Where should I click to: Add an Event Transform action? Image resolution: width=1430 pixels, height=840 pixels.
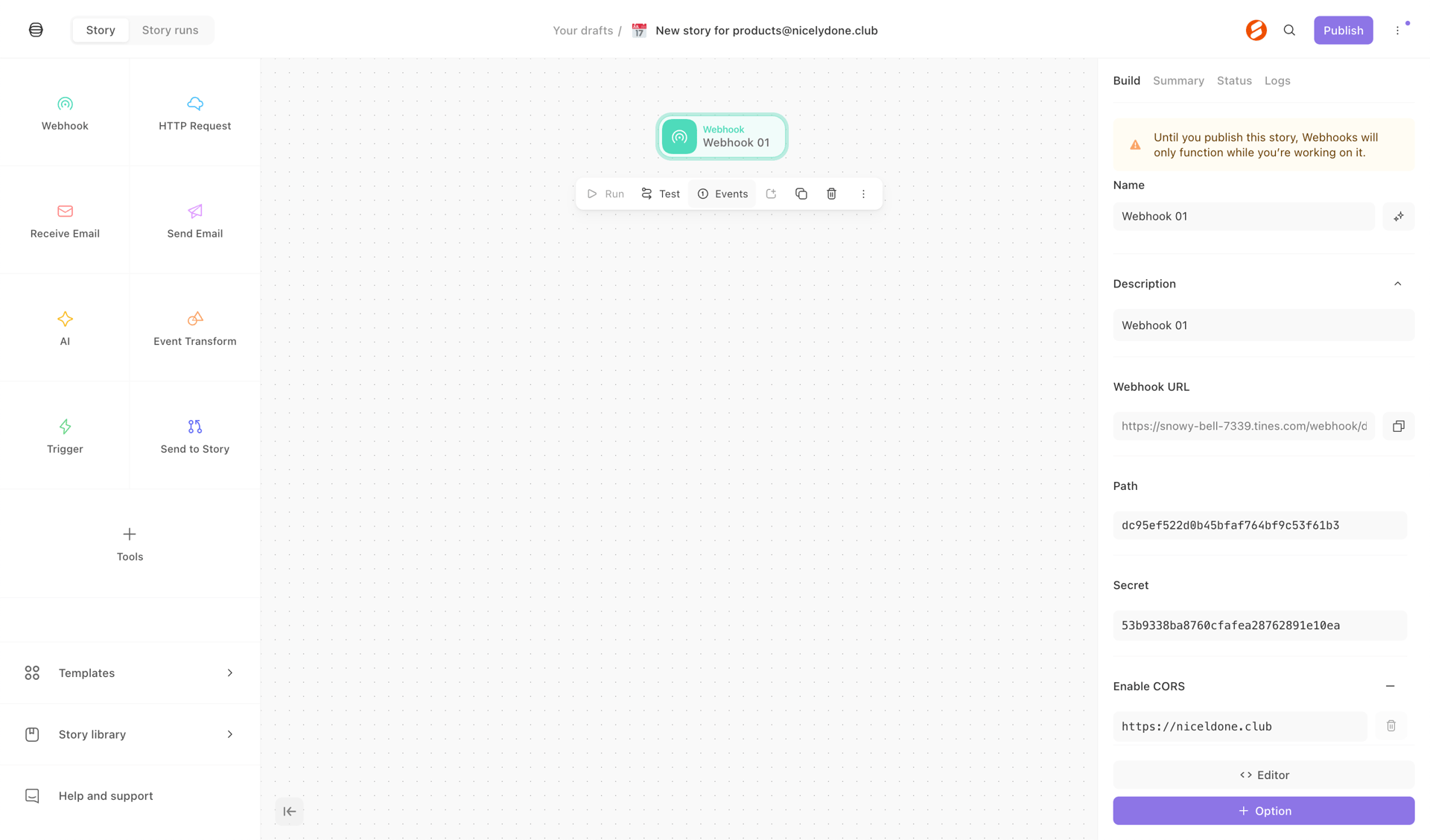pos(194,328)
